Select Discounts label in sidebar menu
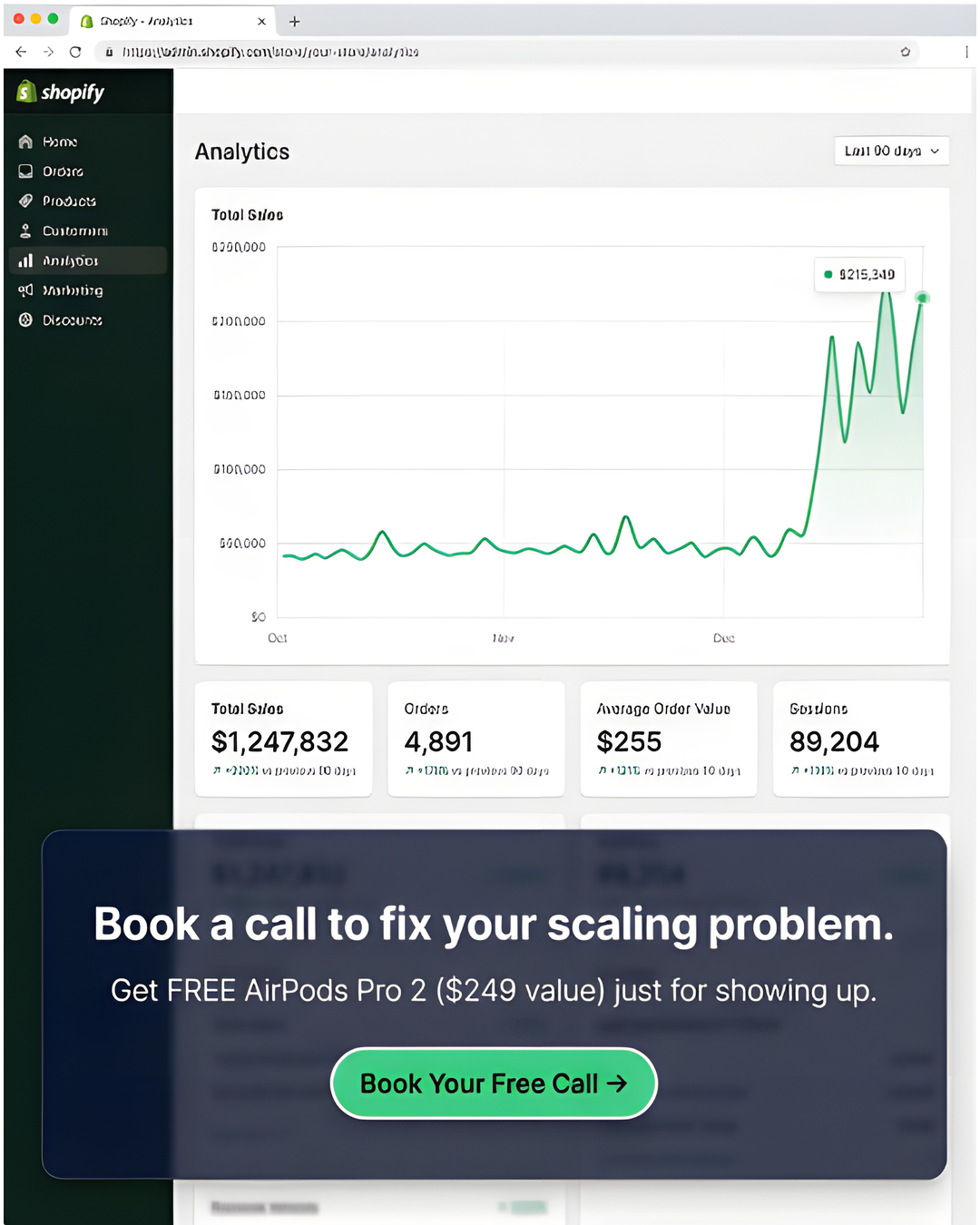 click(x=72, y=319)
